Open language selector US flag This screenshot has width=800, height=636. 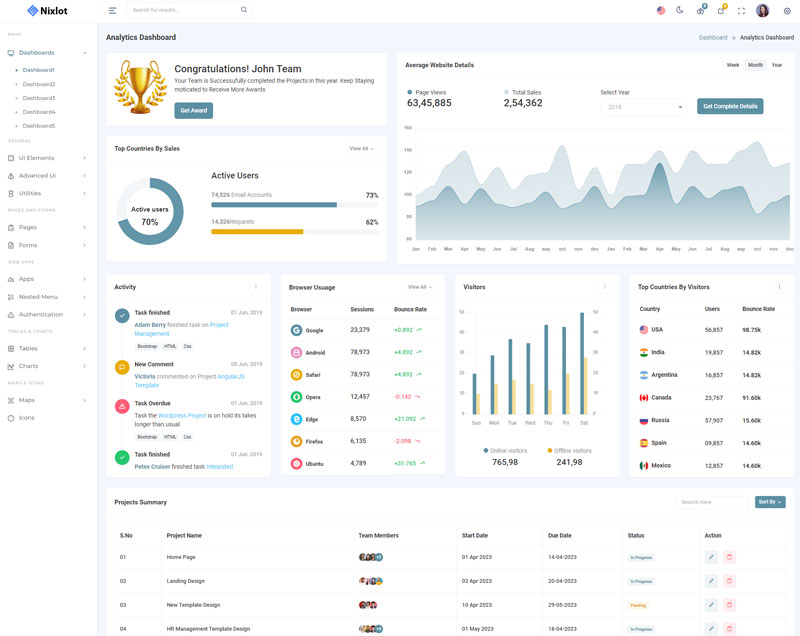point(661,10)
